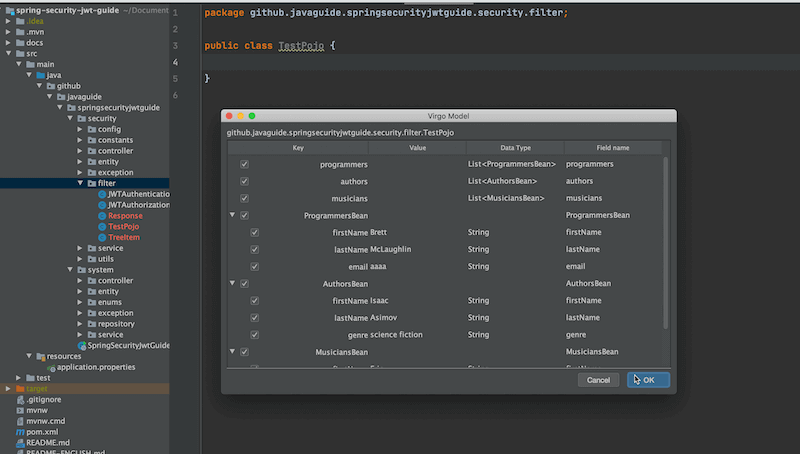This screenshot has width=800, height=454.
Task: Collapse the ProgrammersBean tree node
Action: tap(233, 215)
